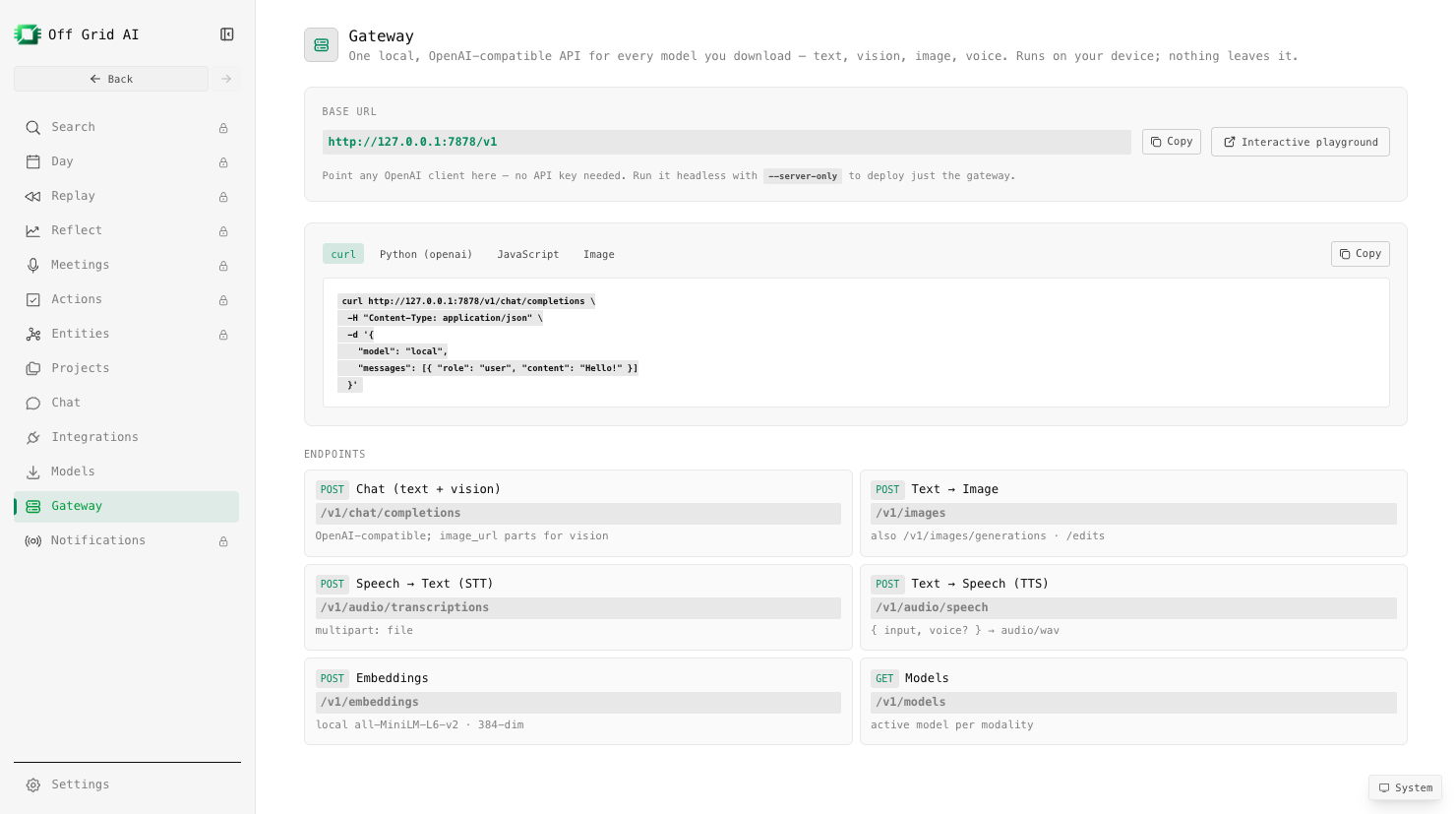Click the Projects folder icon
This screenshot has height=814, width=1456.
point(33,368)
